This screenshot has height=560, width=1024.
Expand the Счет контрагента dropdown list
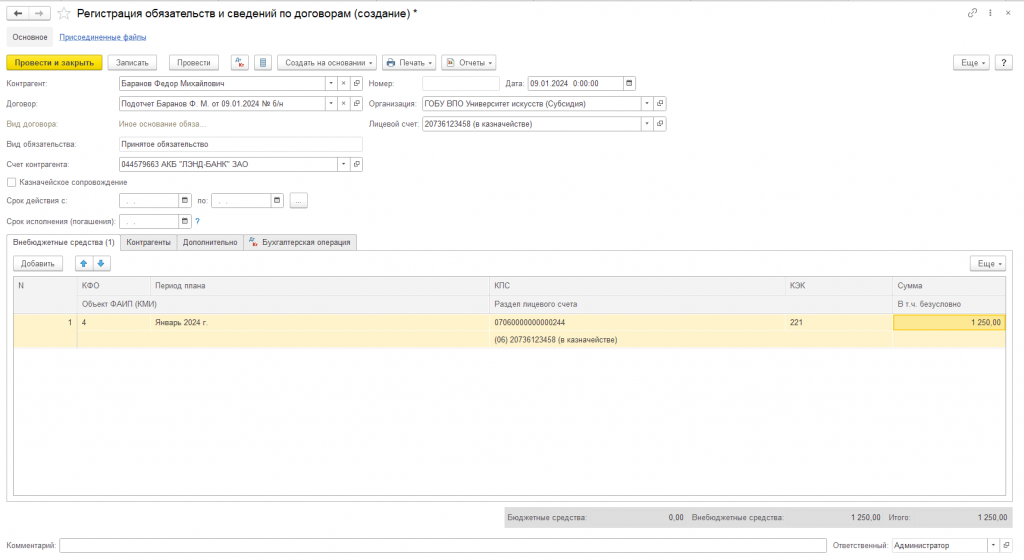(x=344, y=164)
